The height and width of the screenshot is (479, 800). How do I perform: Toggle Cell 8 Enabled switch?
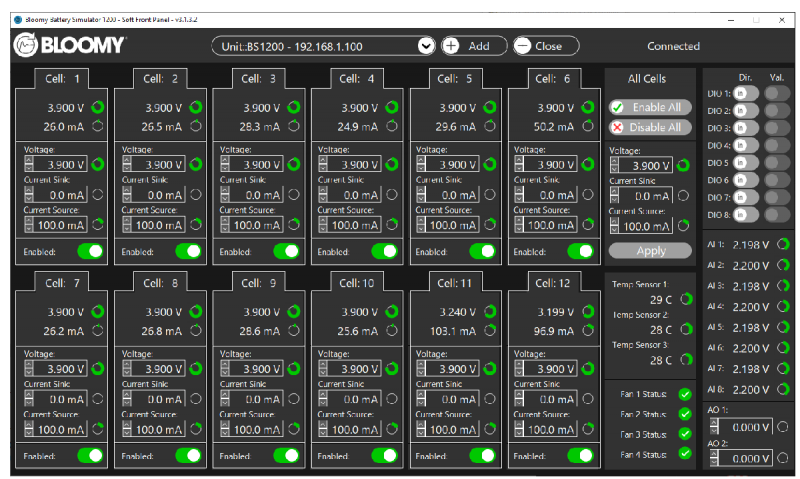click(188, 456)
